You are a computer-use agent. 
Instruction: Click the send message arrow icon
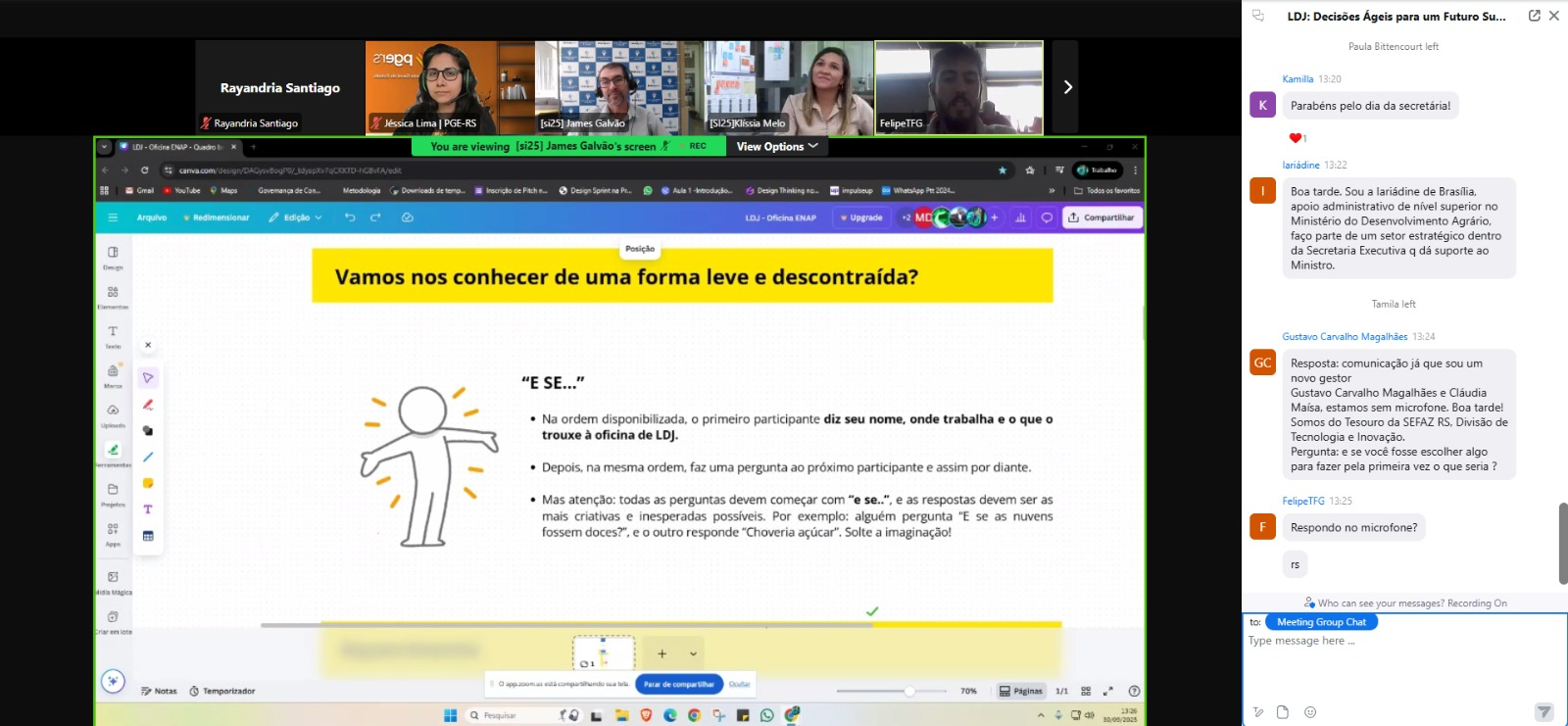point(1543,712)
